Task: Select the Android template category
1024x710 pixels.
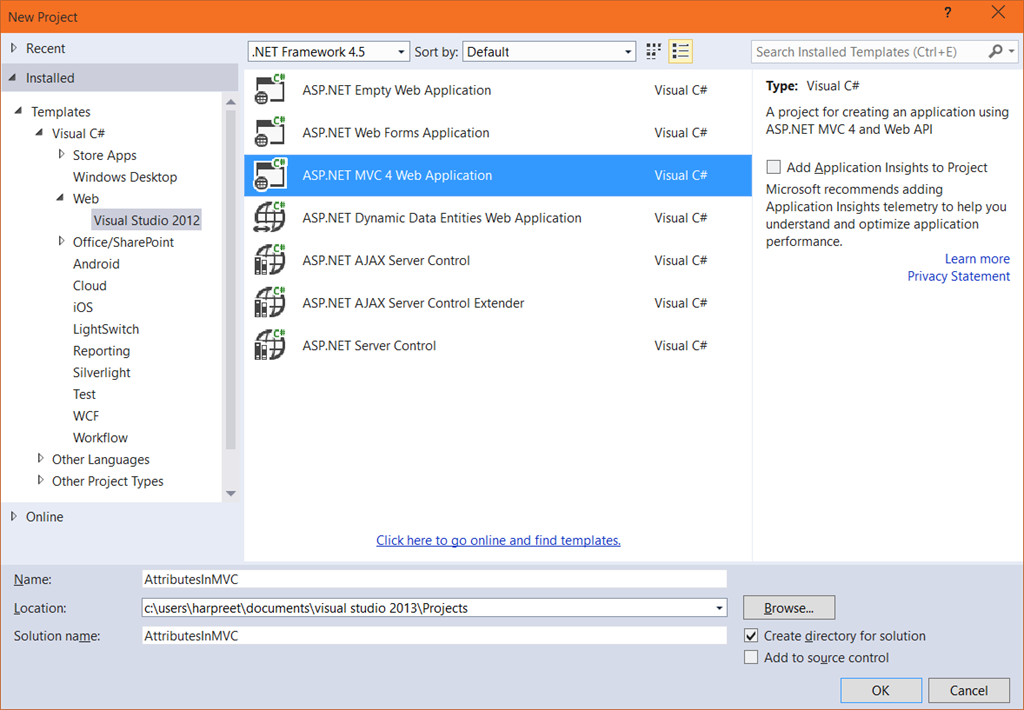Action: tap(96, 264)
